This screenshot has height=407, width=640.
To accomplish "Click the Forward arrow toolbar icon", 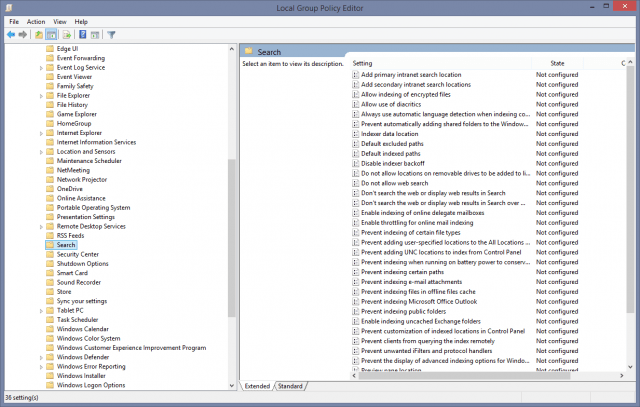I will 23,35.
